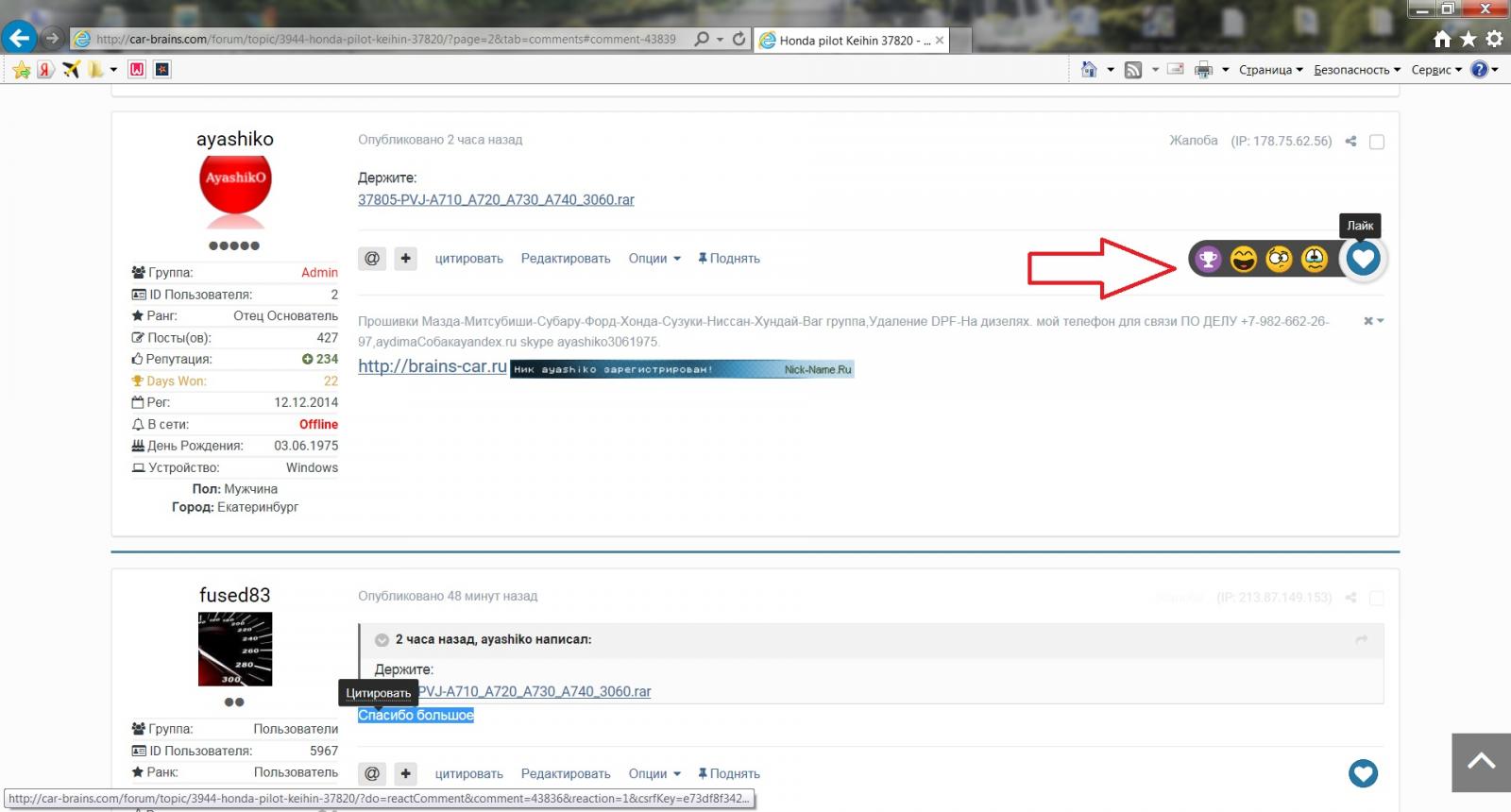Tick the moderation checkbox on fused83's post
1511x812 pixels.
[1377, 598]
